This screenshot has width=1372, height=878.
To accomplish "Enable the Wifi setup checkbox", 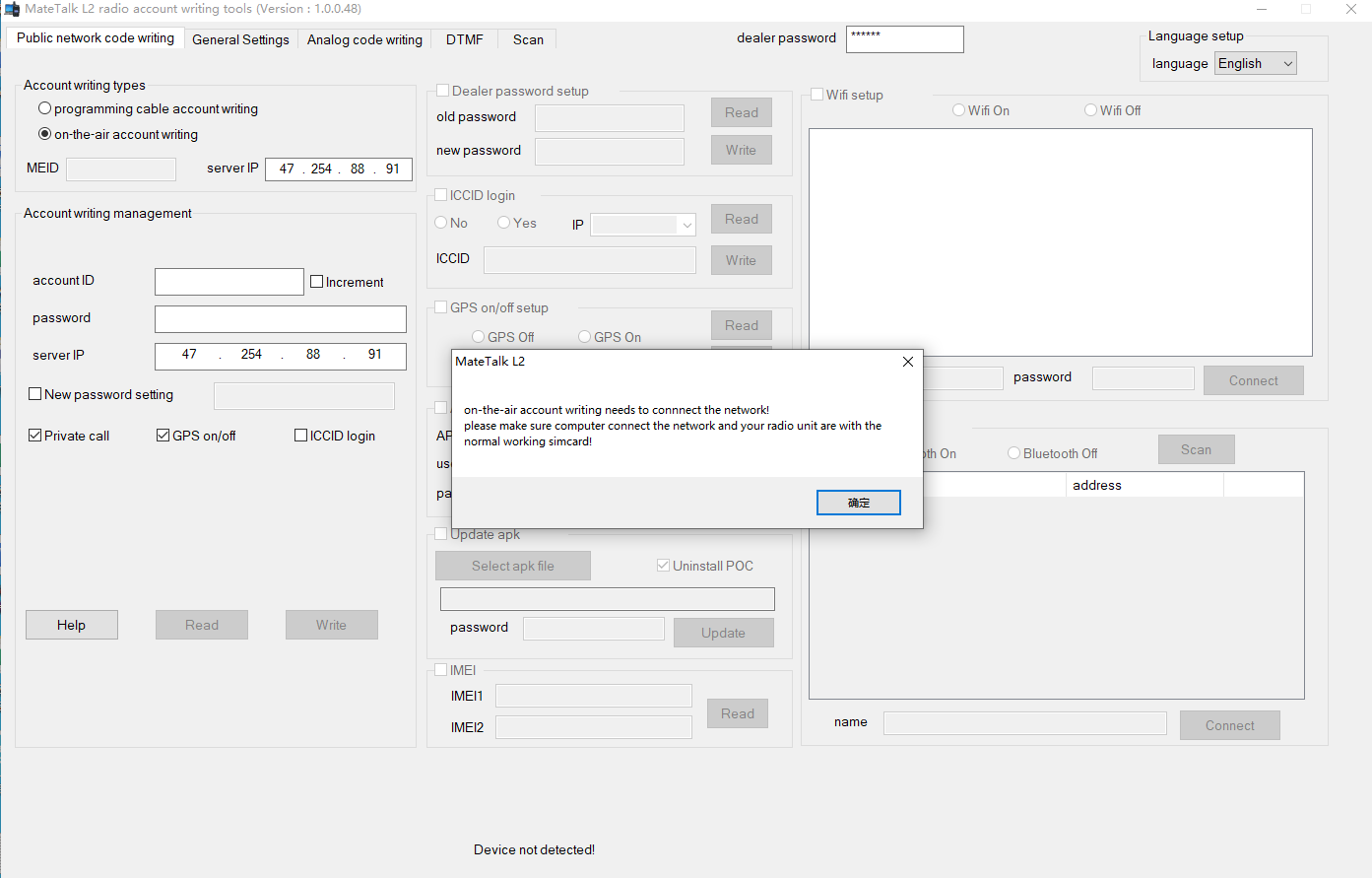I will click(x=817, y=95).
